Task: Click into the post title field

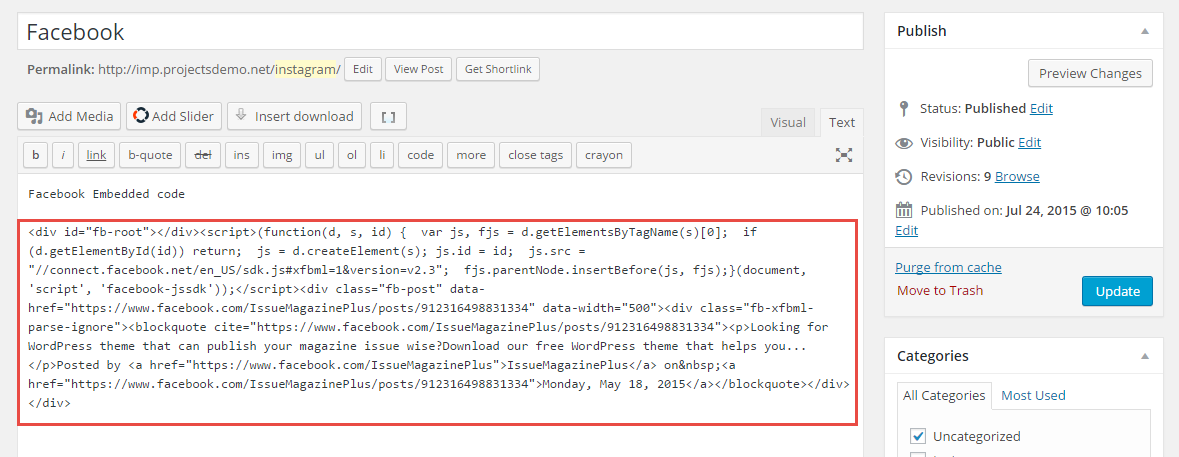Action: (440, 32)
